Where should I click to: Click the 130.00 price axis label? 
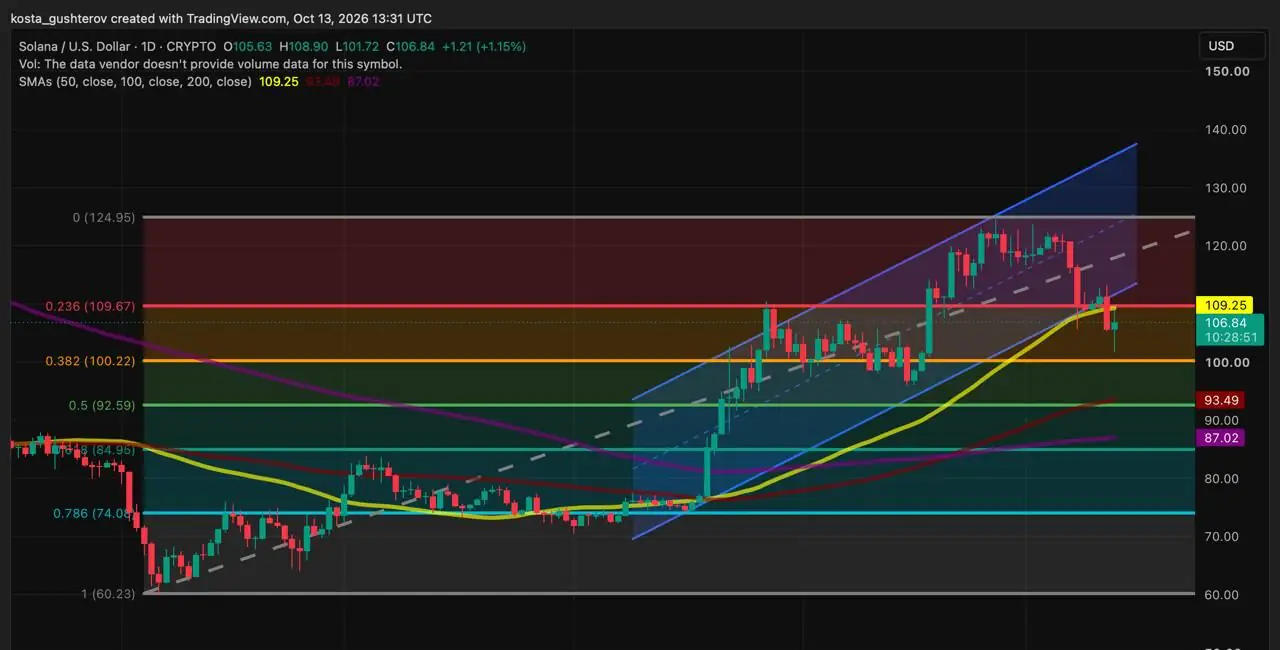pos(1225,187)
